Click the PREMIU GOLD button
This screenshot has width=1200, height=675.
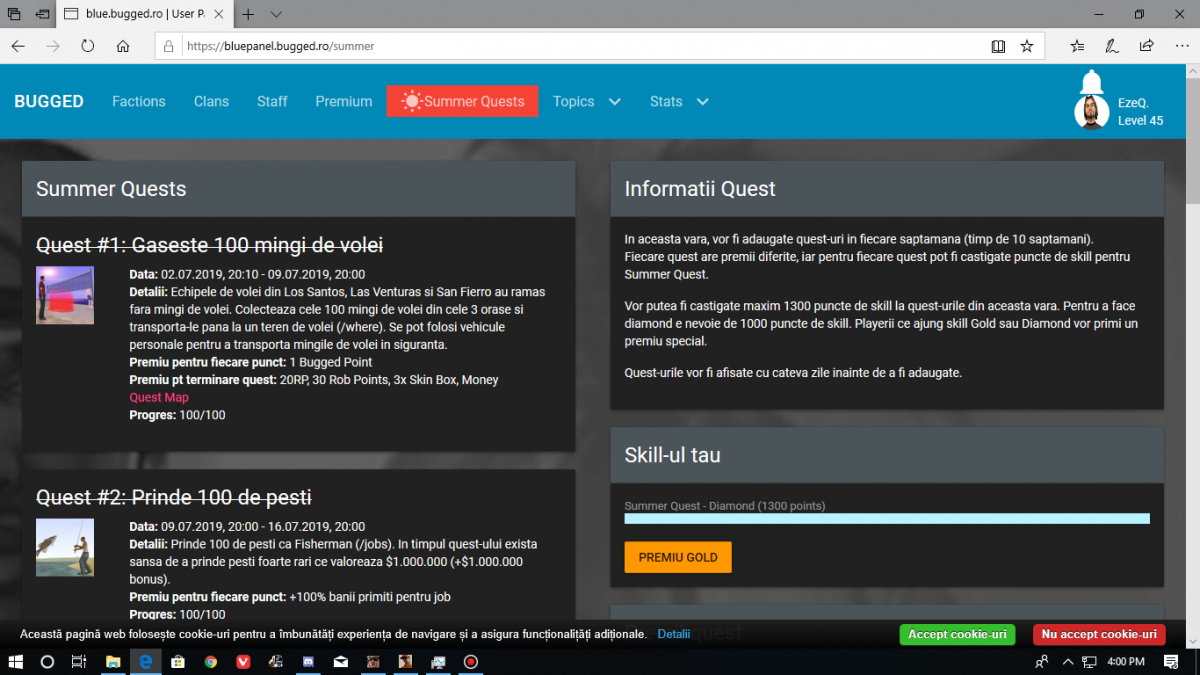click(x=678, y=557)
